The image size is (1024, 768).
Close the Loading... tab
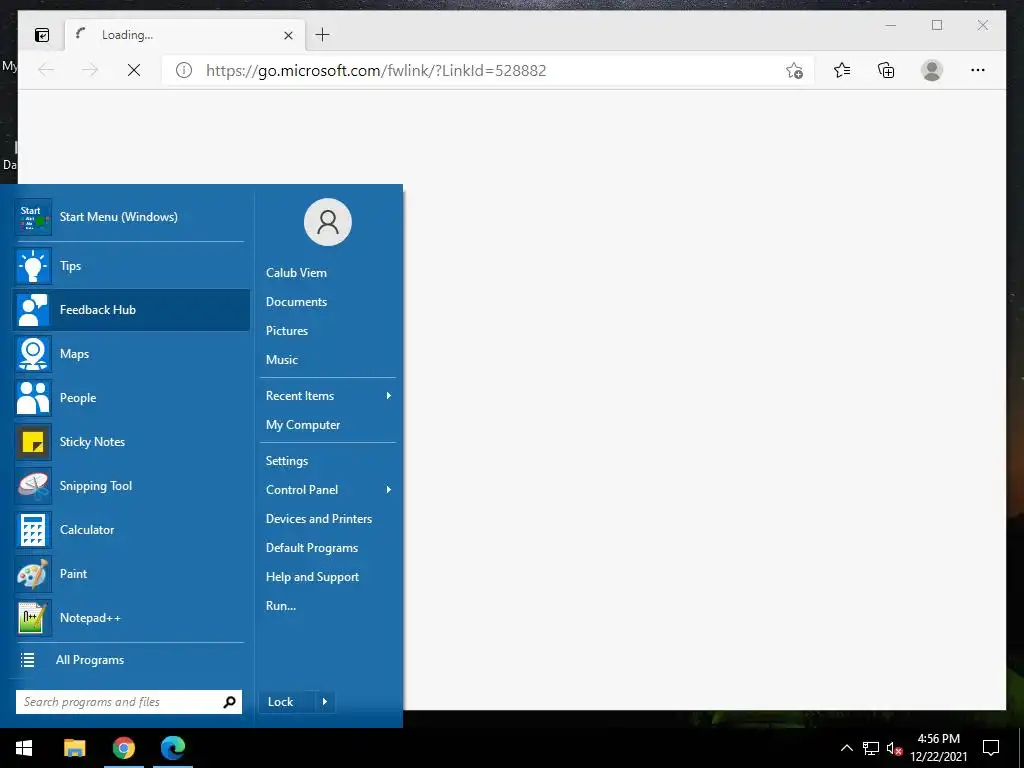(x=288, y=35)
